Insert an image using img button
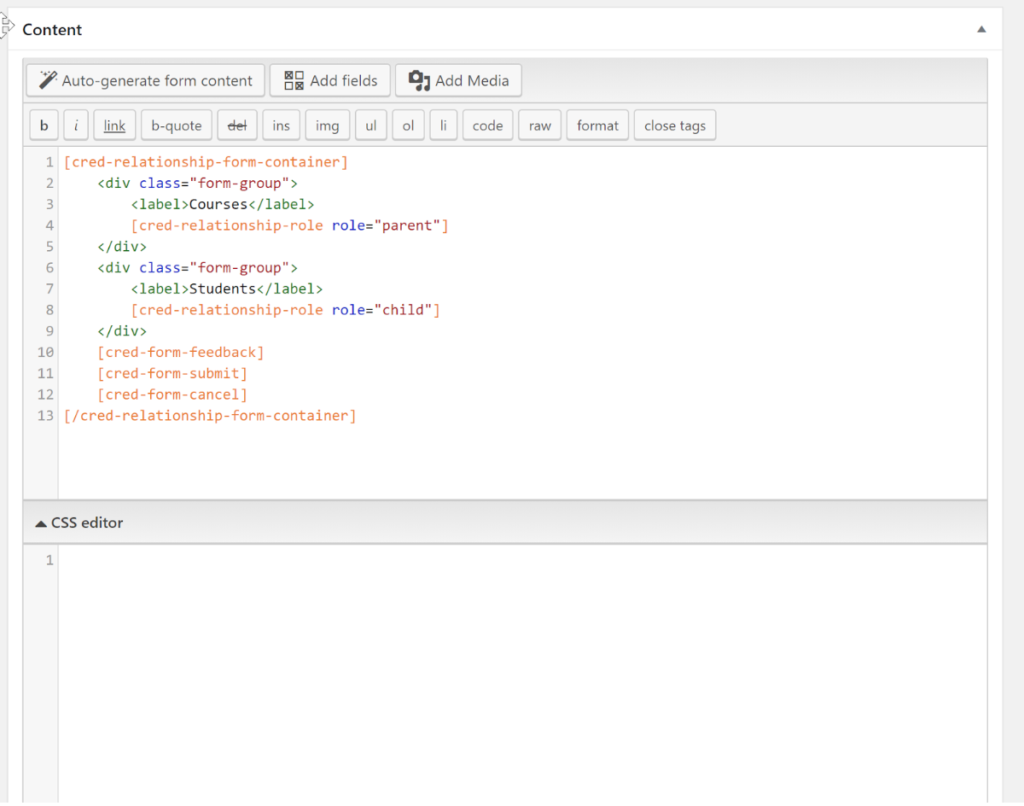 (327, 126)
